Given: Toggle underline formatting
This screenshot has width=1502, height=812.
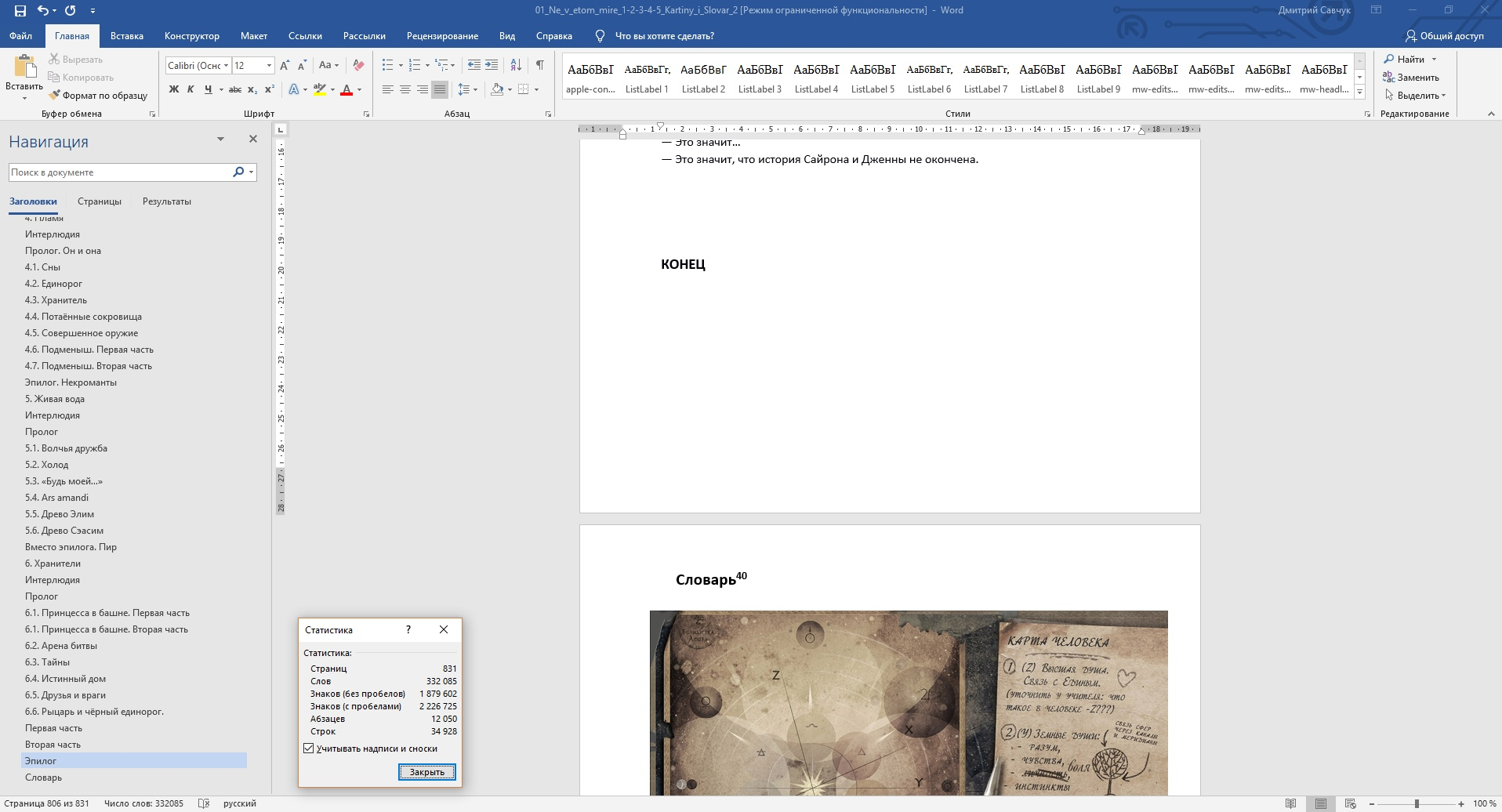Looking at the screenshot, I should [x=208, y=89].
